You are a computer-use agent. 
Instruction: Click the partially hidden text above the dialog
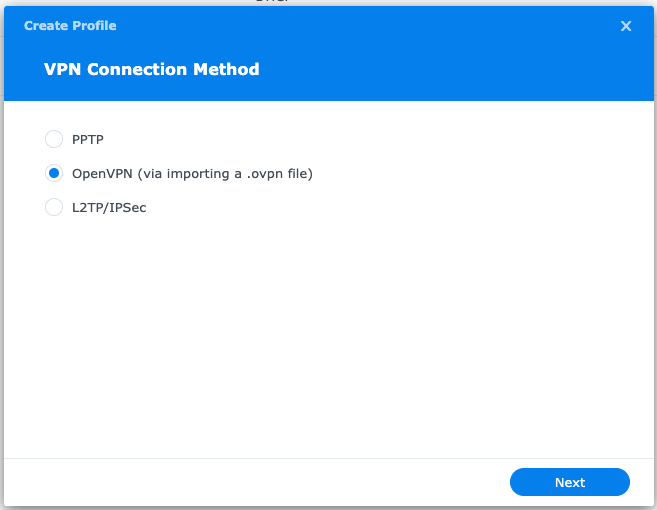pyautogui.click(x=270, y=3)
